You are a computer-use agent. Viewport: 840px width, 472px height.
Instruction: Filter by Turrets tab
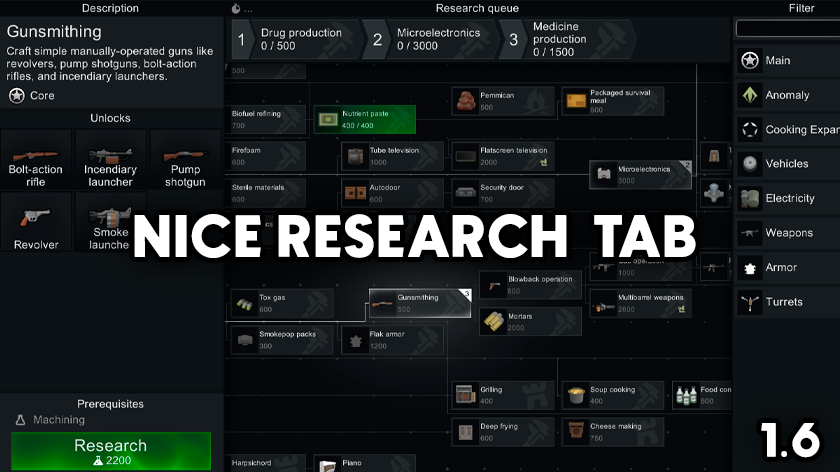tap(788, 302)
